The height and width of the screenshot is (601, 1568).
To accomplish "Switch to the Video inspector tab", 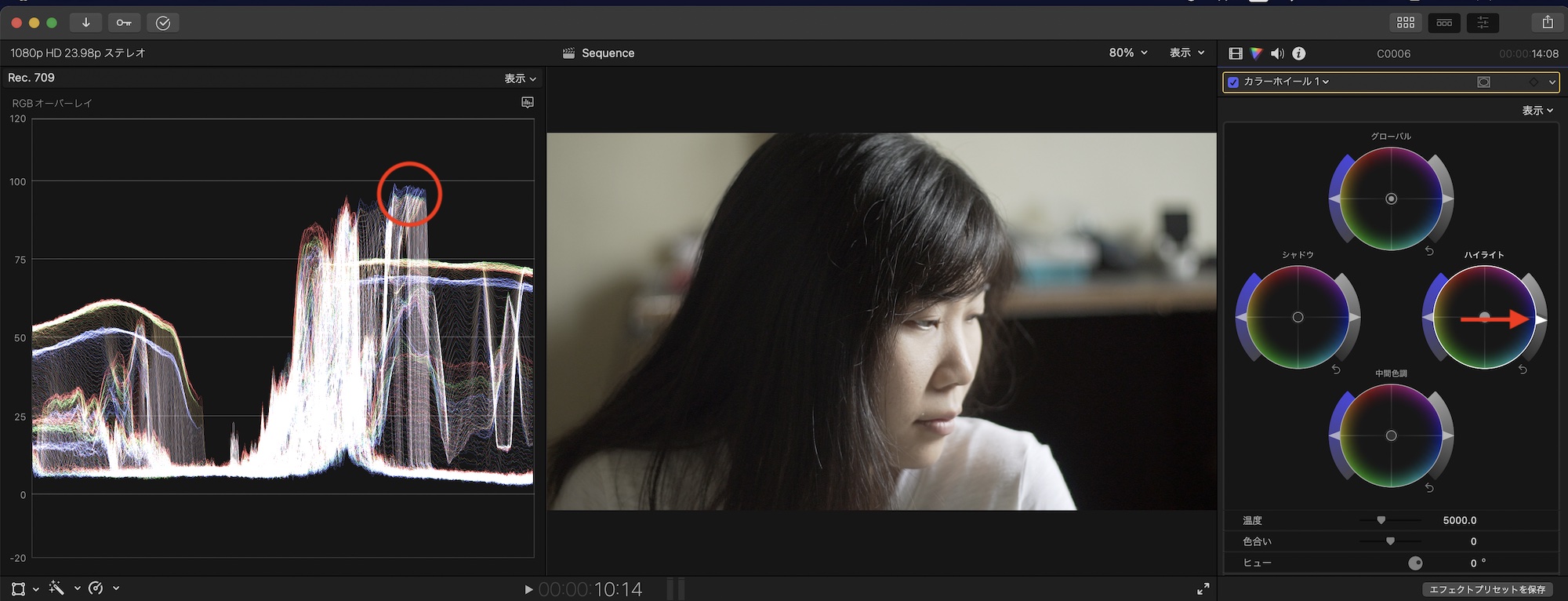I will (1236, 53).
